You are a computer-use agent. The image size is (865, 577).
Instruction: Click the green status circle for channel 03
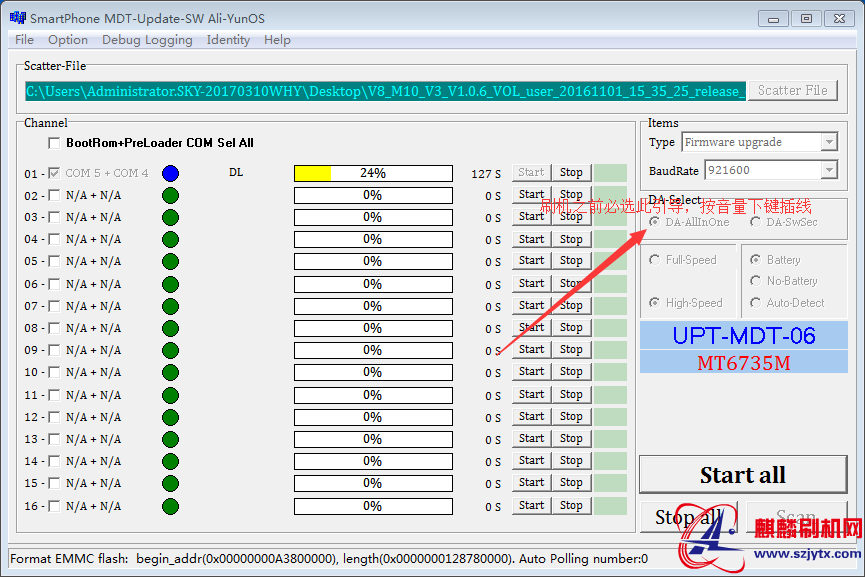point(170,217)
